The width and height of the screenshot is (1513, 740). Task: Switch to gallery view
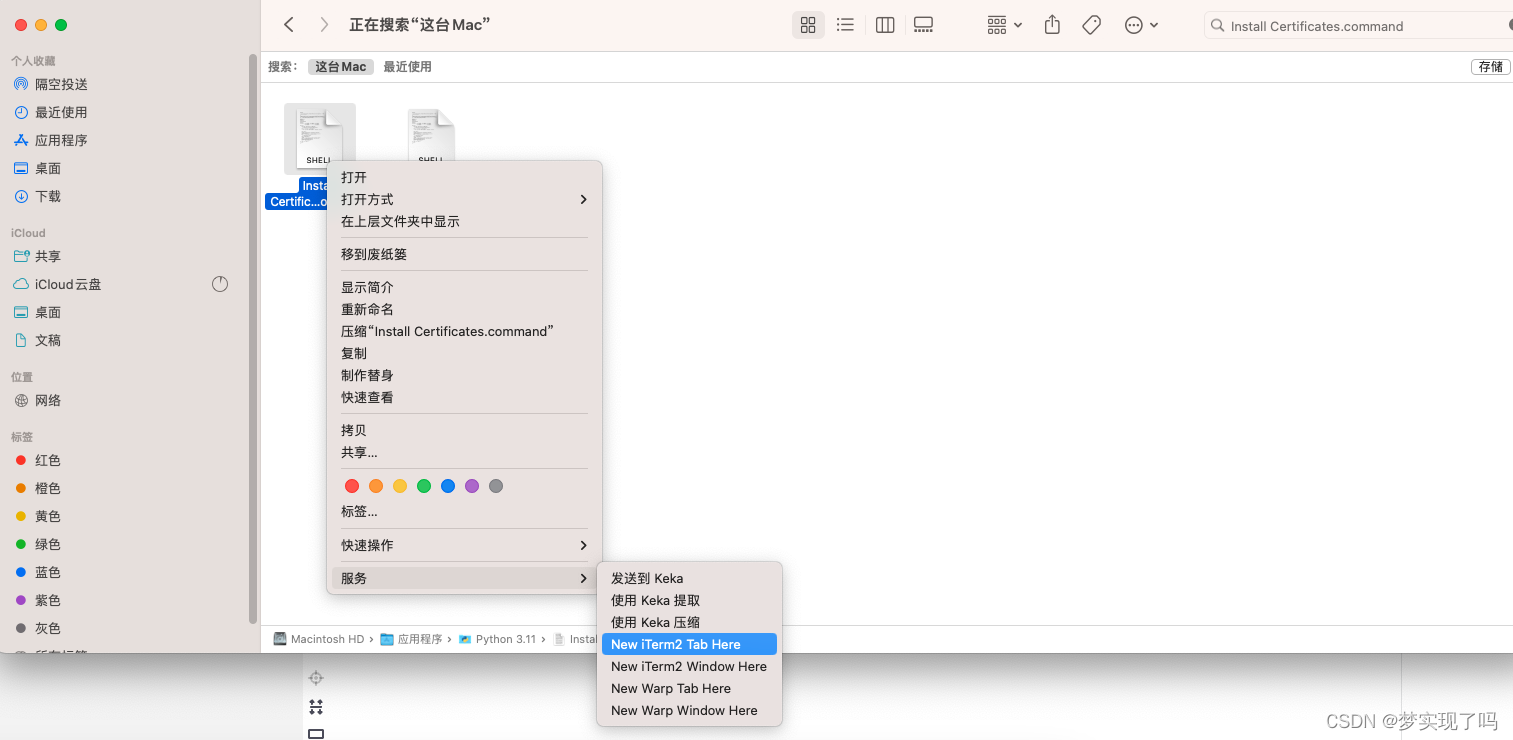tap(924, 25)
